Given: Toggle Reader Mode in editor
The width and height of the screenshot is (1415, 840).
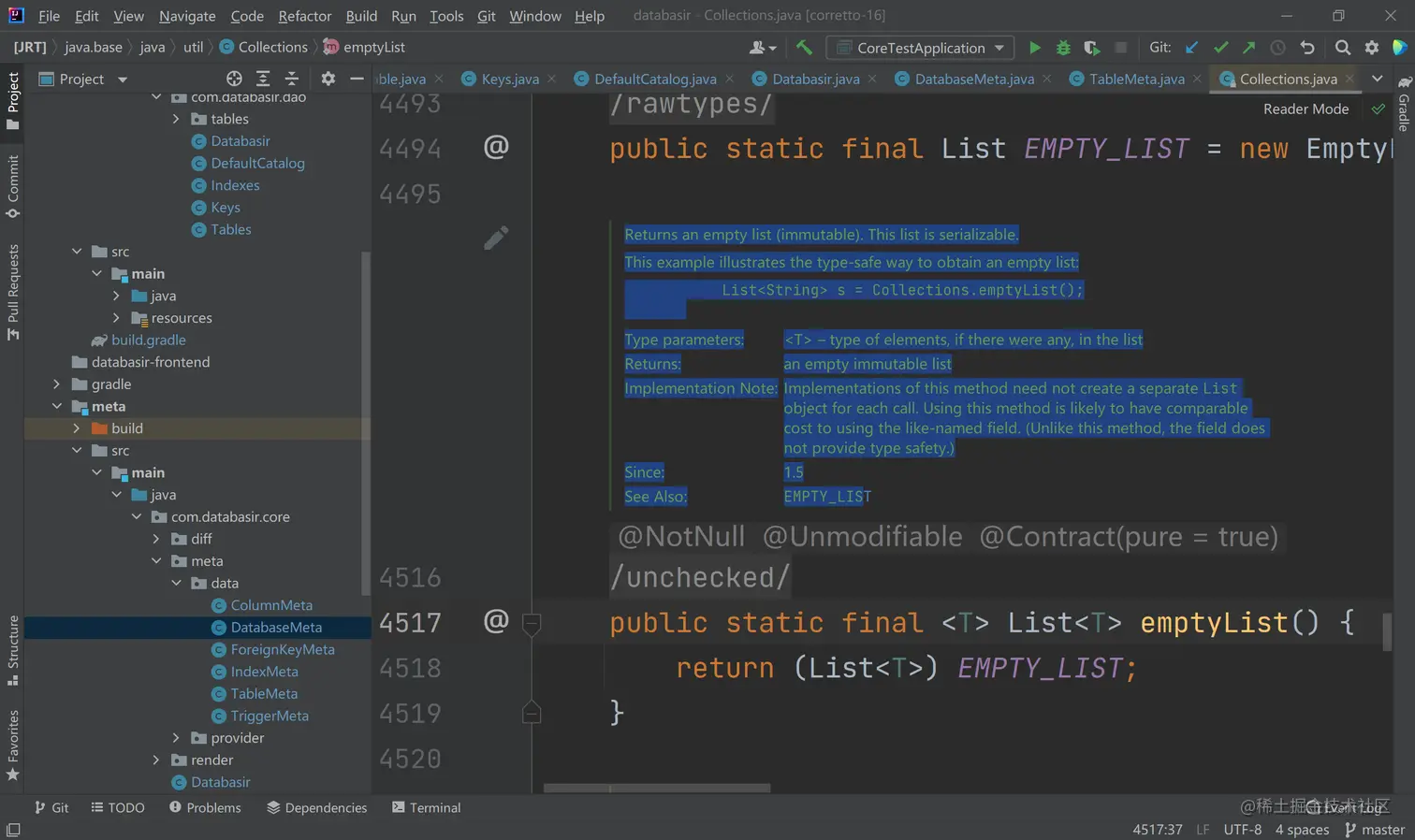Looking at the screenshot, I should 1306,109.
